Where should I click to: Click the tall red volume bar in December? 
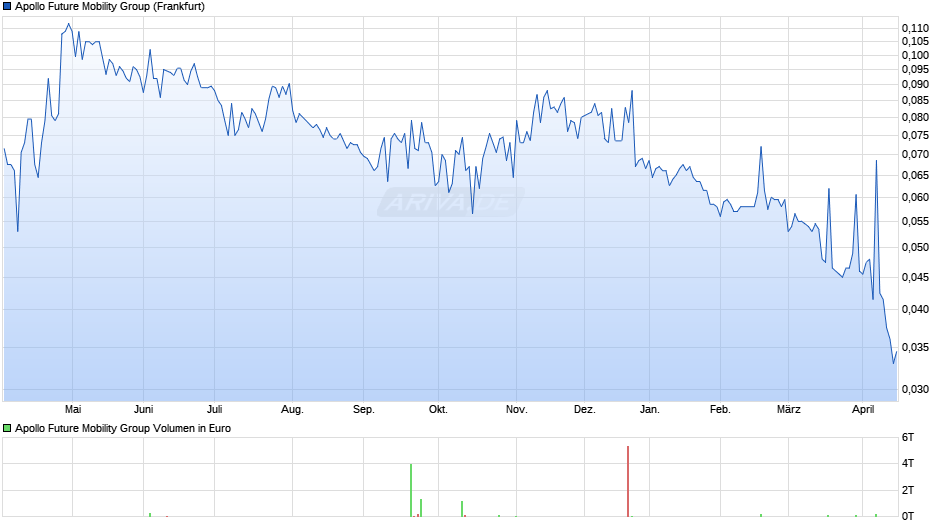[x=628, y=481]
